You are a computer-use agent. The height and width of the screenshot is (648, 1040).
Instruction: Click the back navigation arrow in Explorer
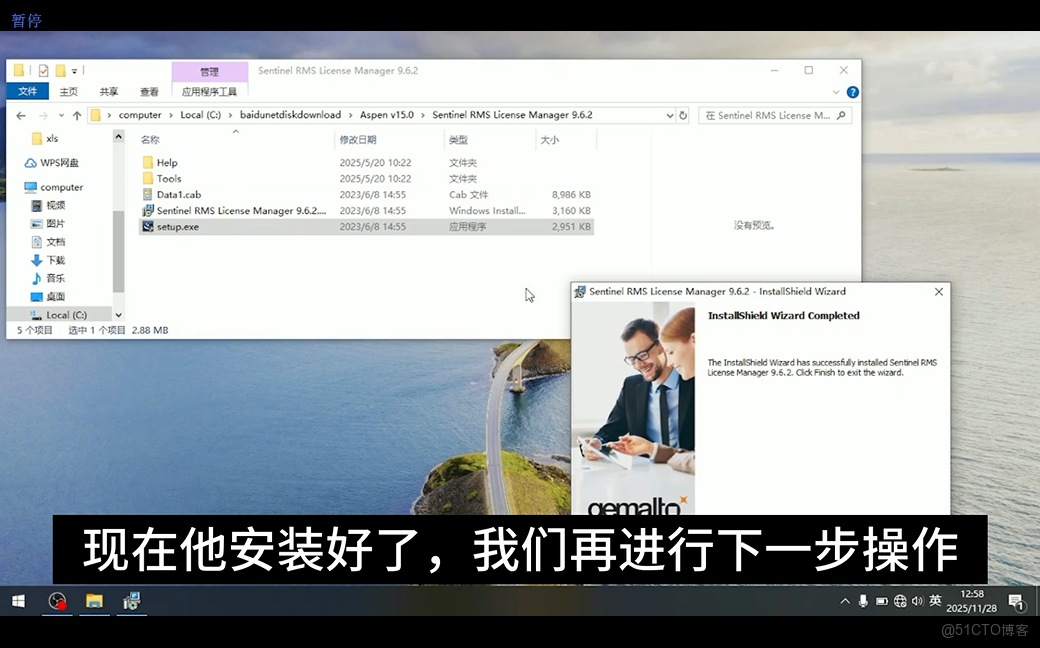coord(20,115)
